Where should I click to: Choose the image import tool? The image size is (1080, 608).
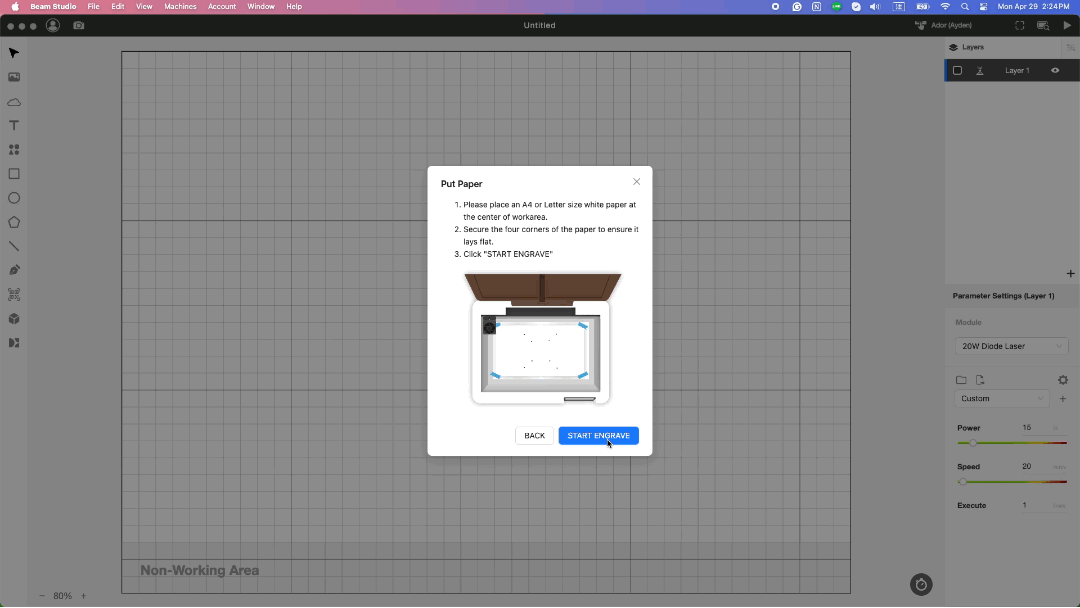tap(14, 77)
